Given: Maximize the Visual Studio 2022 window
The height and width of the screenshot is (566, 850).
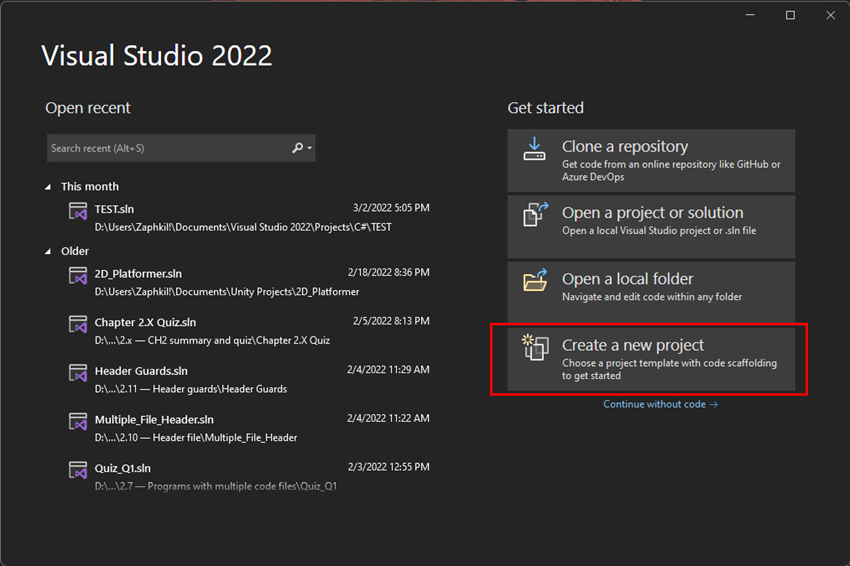Looking at the screenshot, I should point(790,15).
